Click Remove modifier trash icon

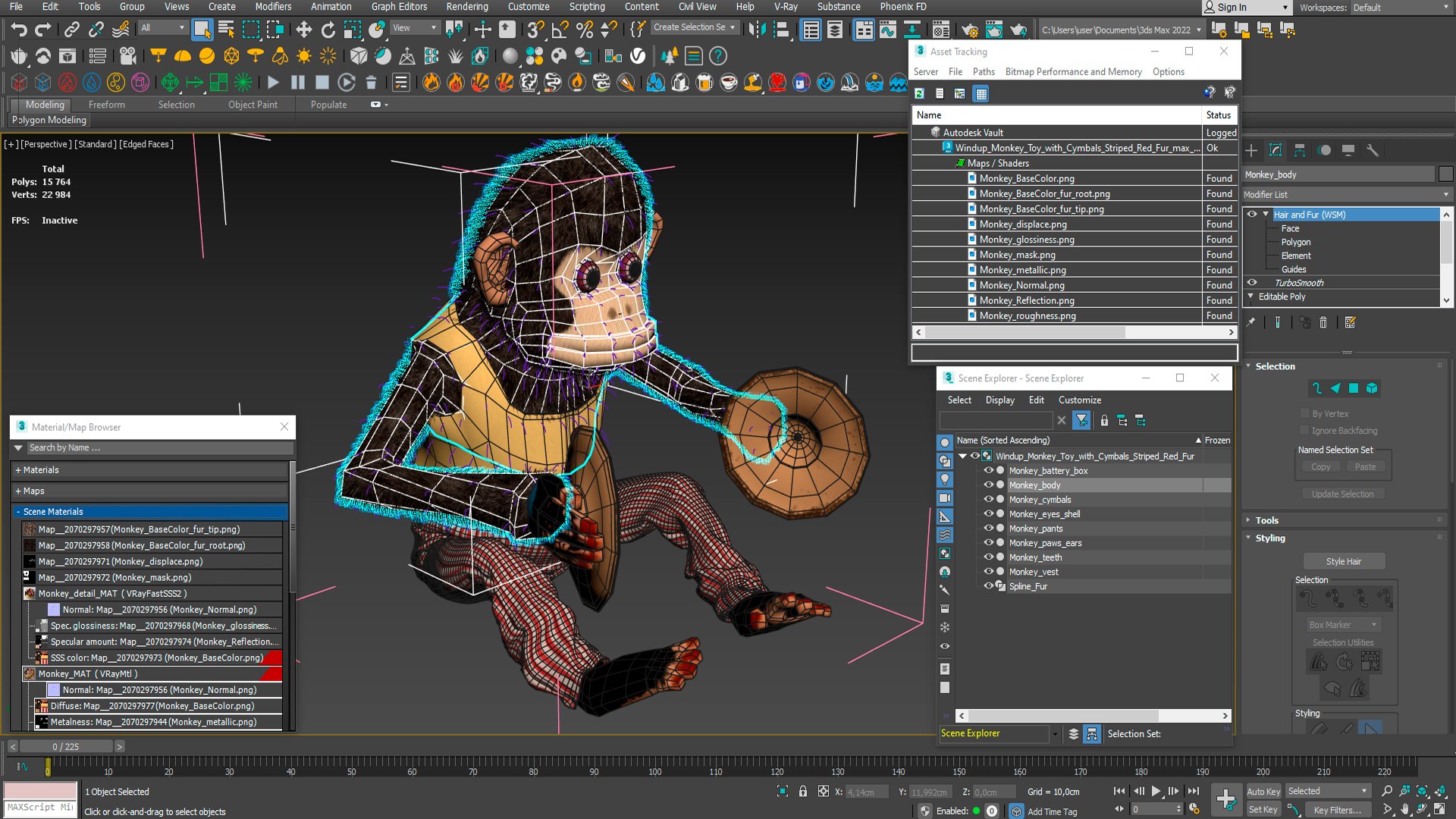[1323, 322]
